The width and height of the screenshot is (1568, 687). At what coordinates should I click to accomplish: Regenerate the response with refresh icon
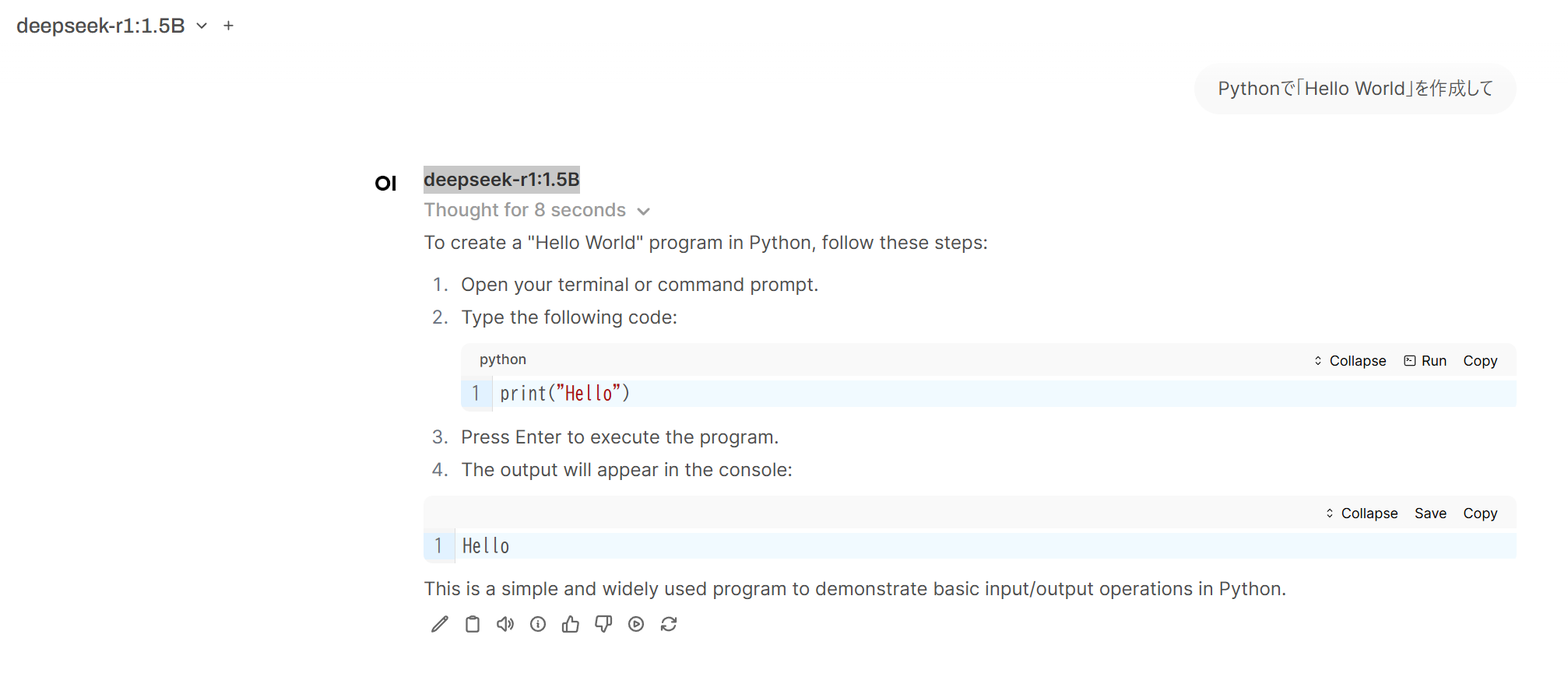point(669,624)
